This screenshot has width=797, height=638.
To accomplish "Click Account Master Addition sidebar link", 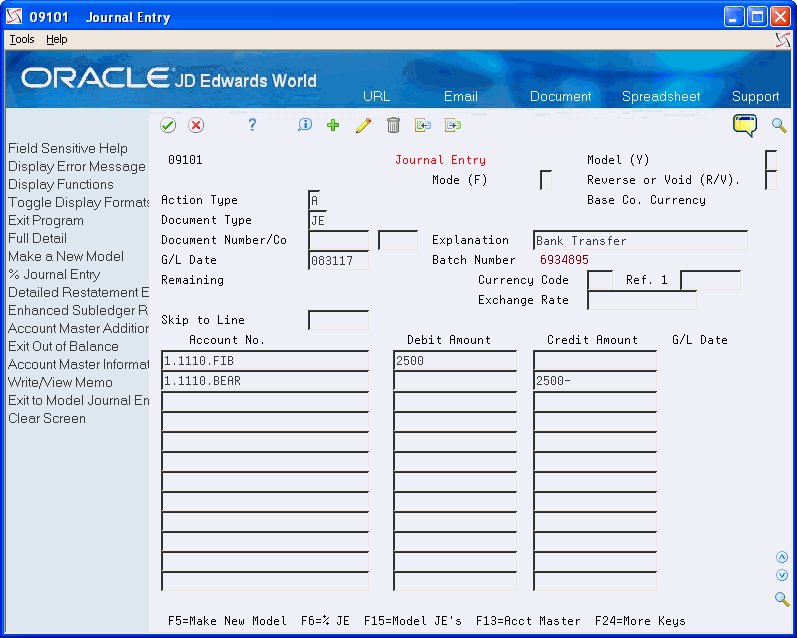I will [78, 328].
